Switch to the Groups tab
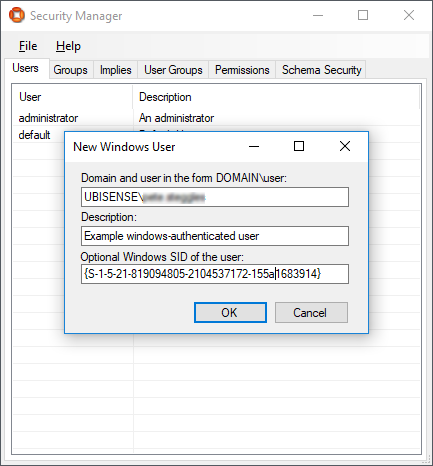Image resolution: width=433 pixels, height=466 pixels. pos(71,70)
